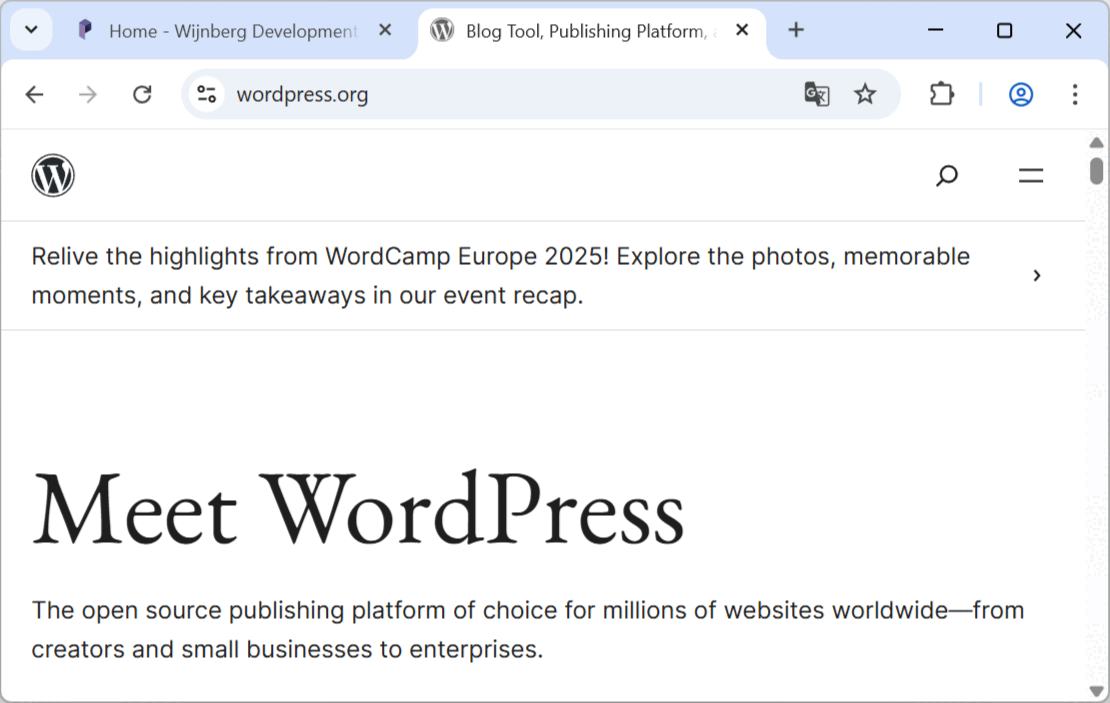Open the Chrome three-dot menu
This screenshot has height=703, width=1110.
(1075, 94)
